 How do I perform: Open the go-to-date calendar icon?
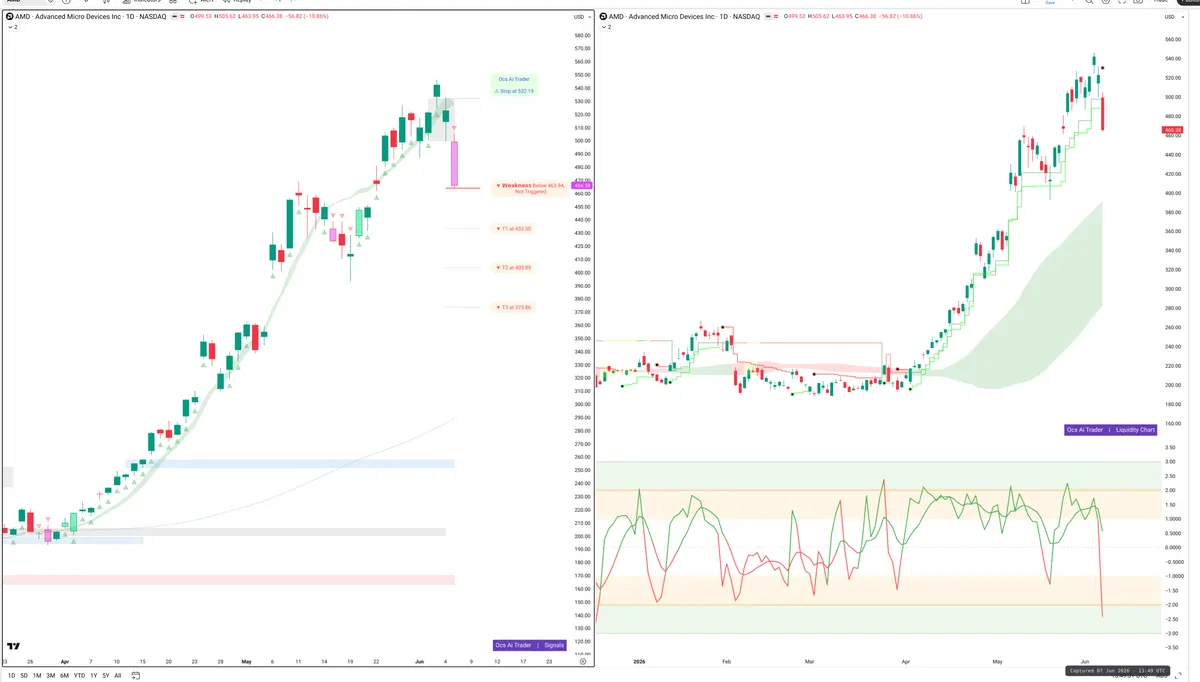pos(137,675)
